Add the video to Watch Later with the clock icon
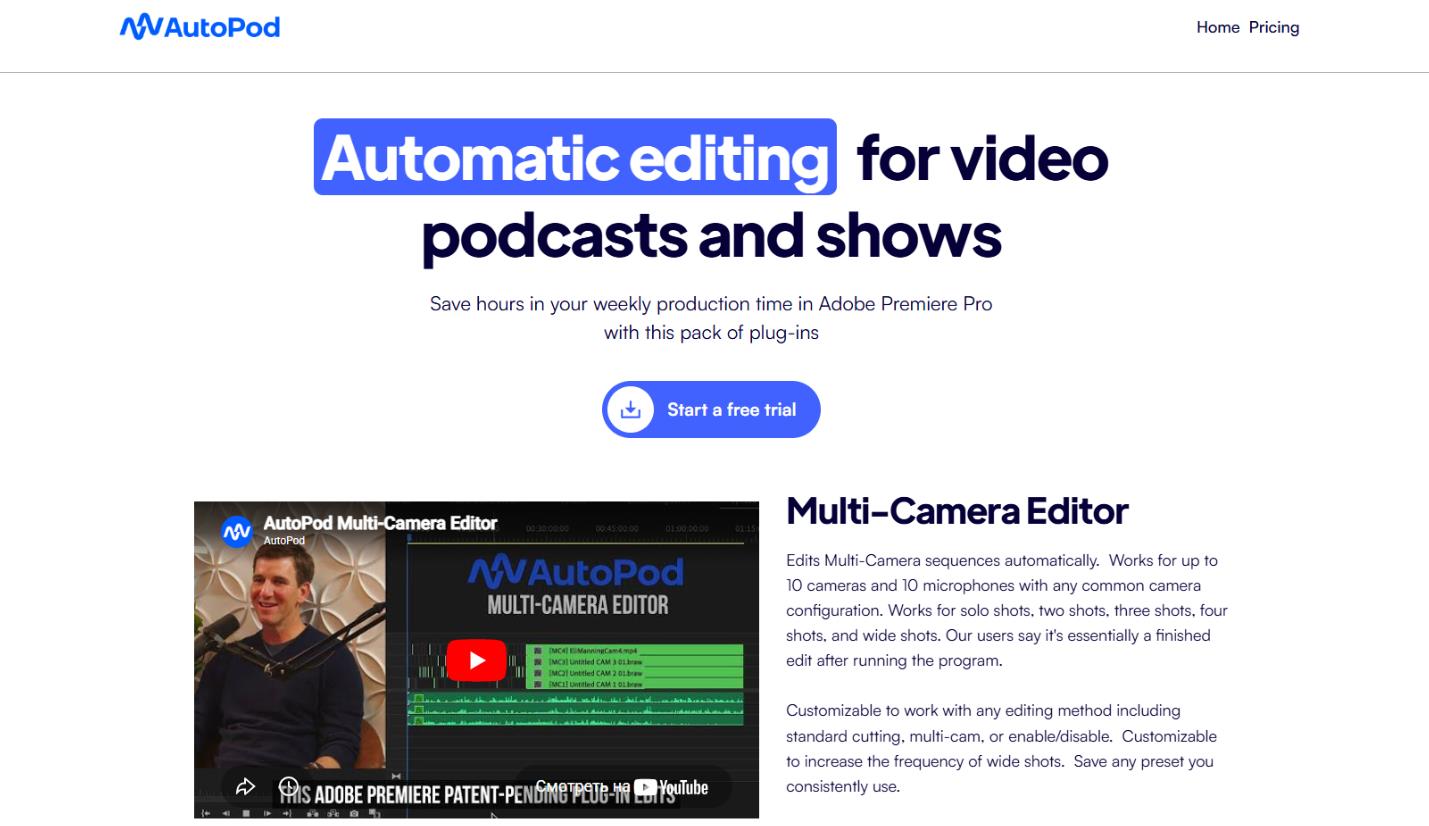Viewport: 1429px width, 826px height. coord(288,787)
